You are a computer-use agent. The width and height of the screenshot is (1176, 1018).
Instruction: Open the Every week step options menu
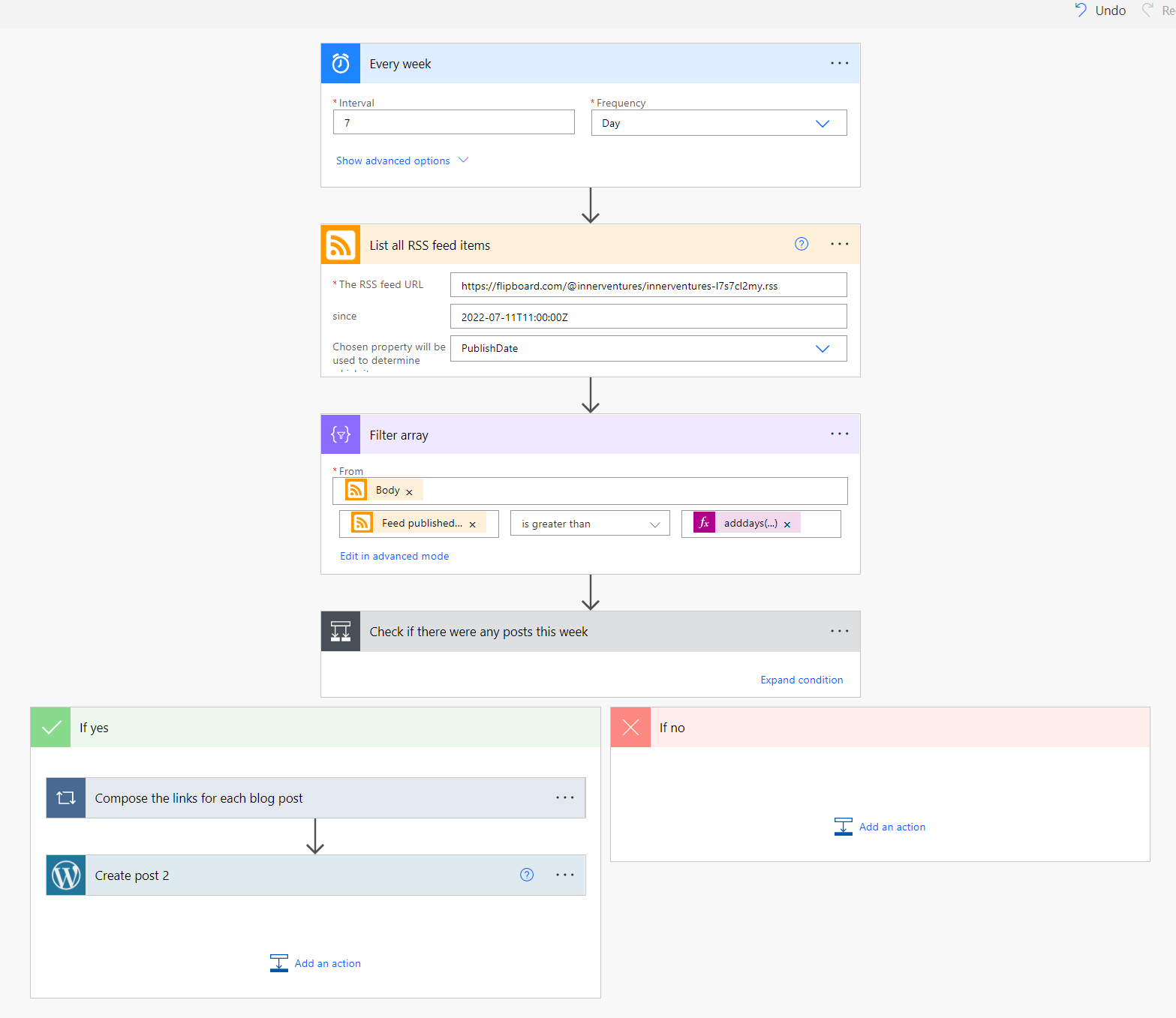click(x=839, y=63)
